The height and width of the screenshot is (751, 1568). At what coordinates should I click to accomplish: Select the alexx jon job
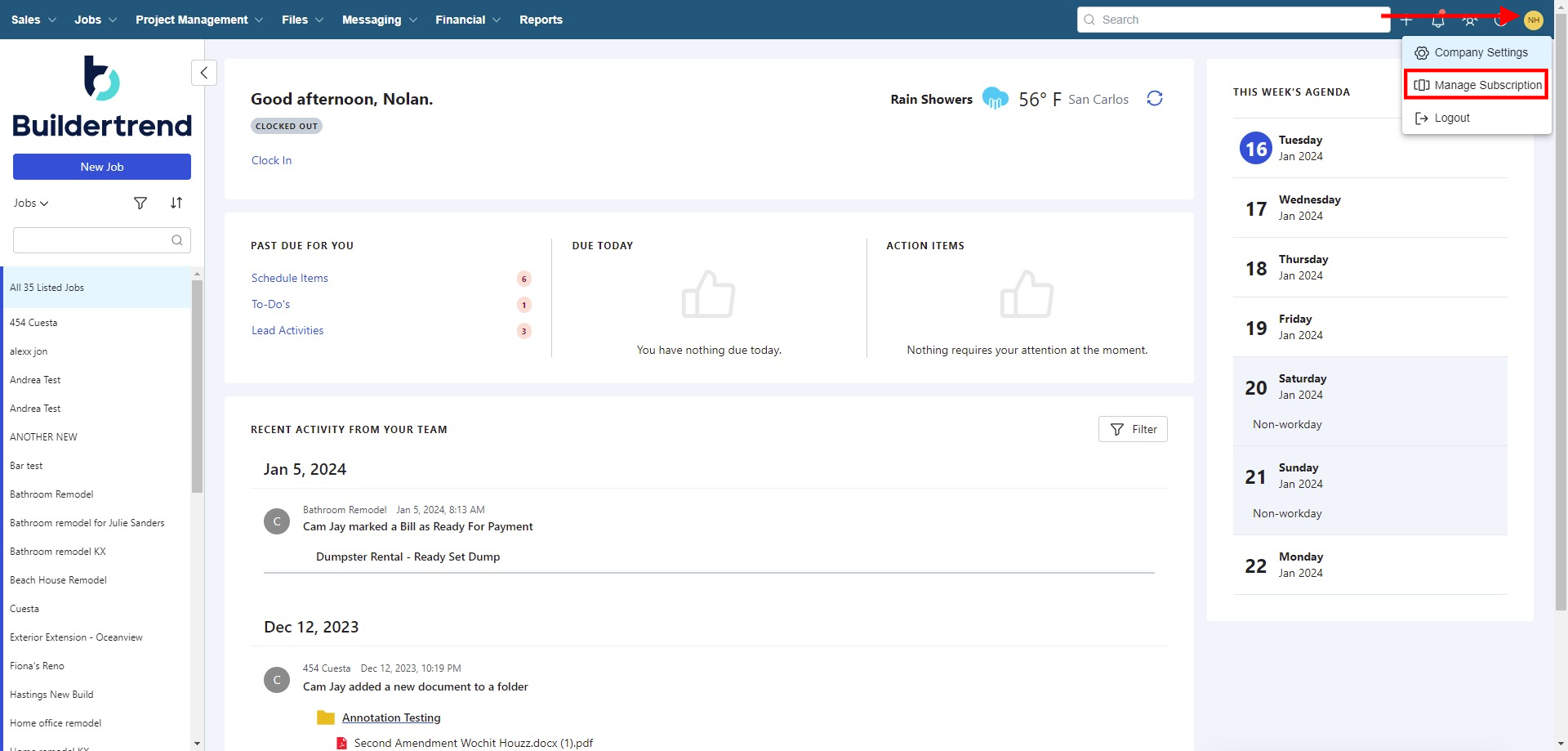pos(97,351)
